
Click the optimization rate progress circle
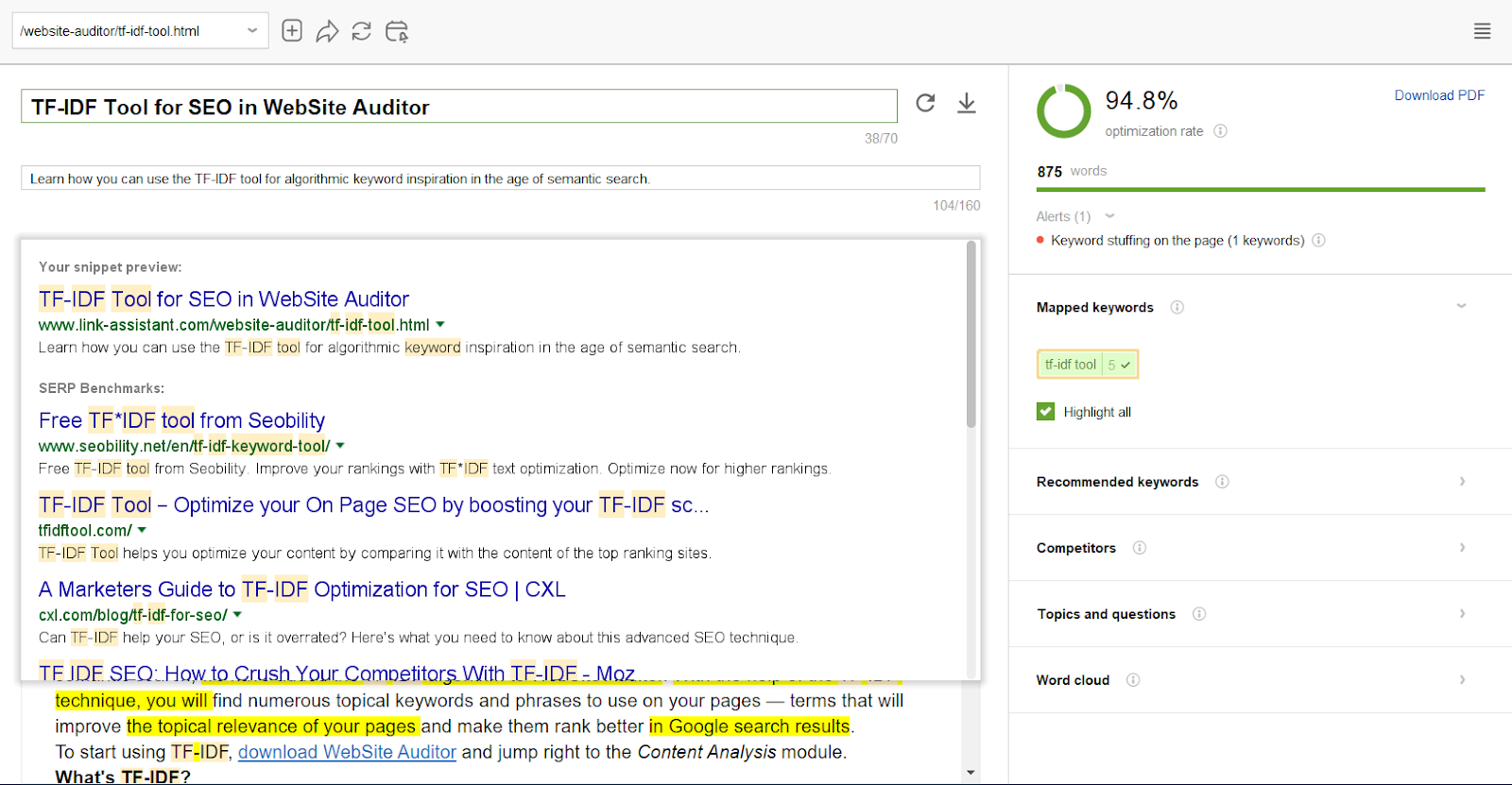(x=1064, y=111)
